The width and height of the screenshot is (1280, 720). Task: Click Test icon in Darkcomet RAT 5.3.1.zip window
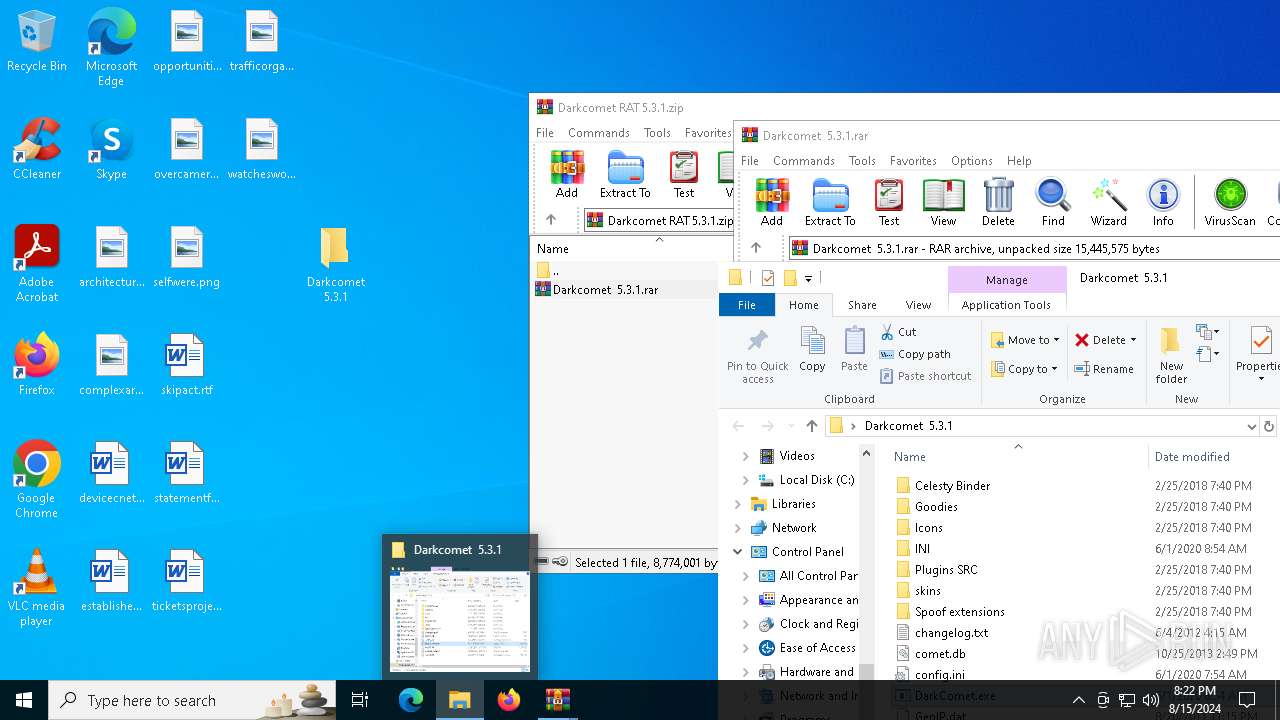point(684,174)
